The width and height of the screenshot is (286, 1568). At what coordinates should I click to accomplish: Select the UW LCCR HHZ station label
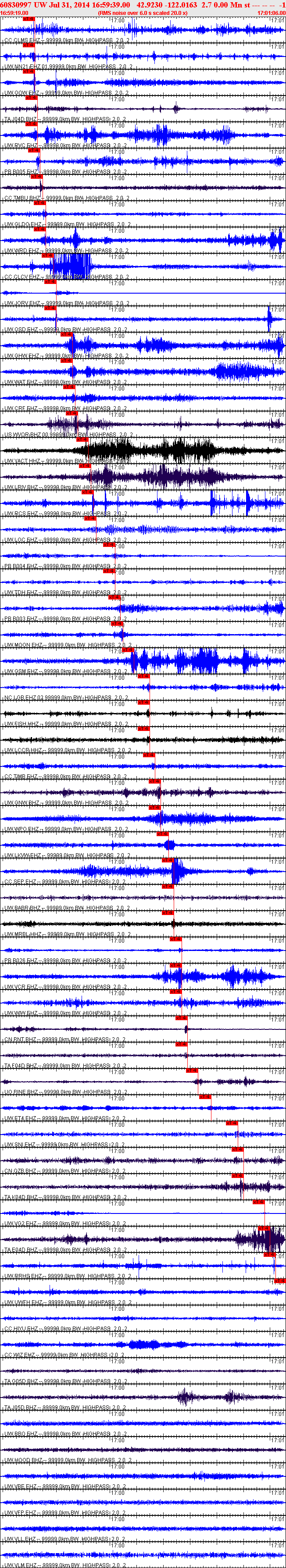click(x=67, y=750)
